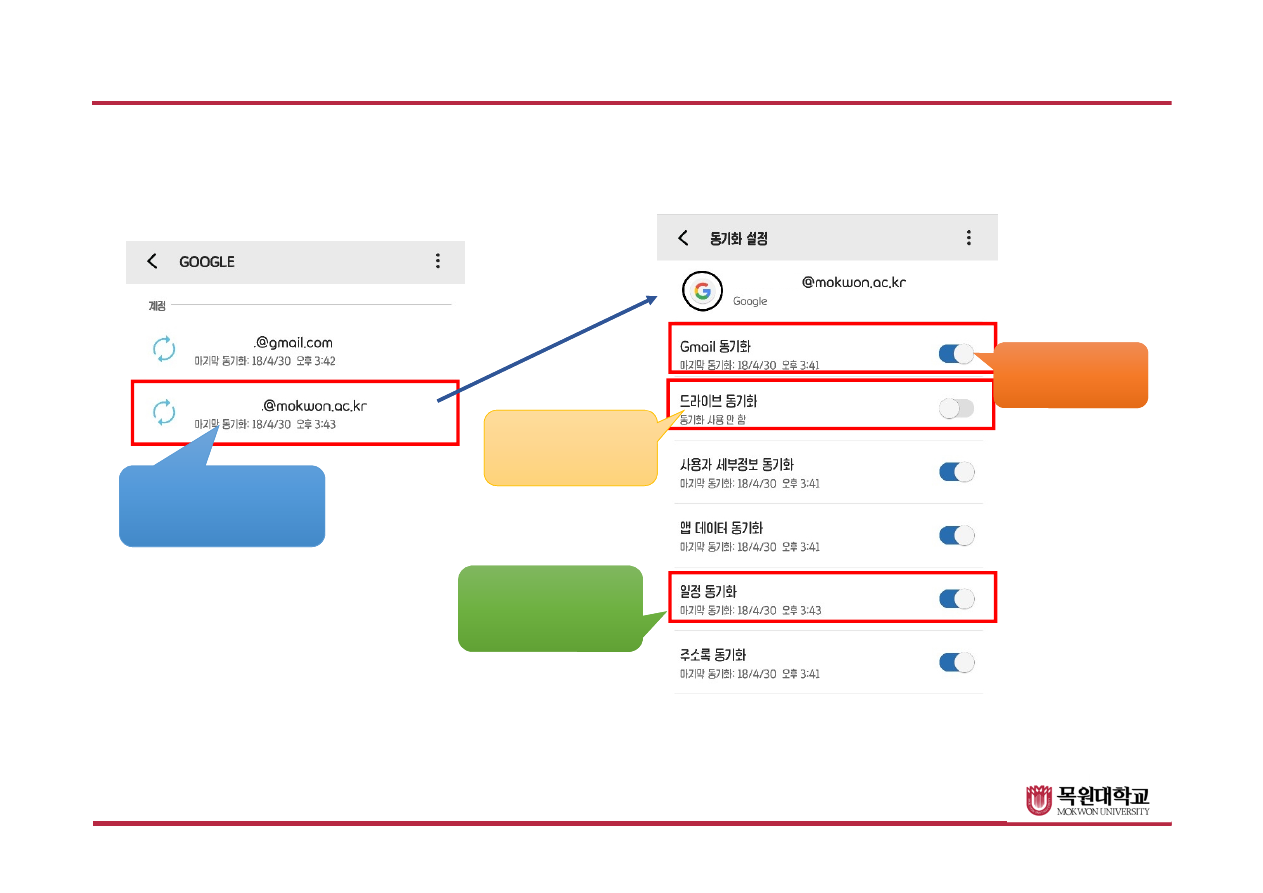The width and height of the screenshot is (1263, 893).
Task: Toggle the 일정 동기화 switch
Action: (956, 599)
